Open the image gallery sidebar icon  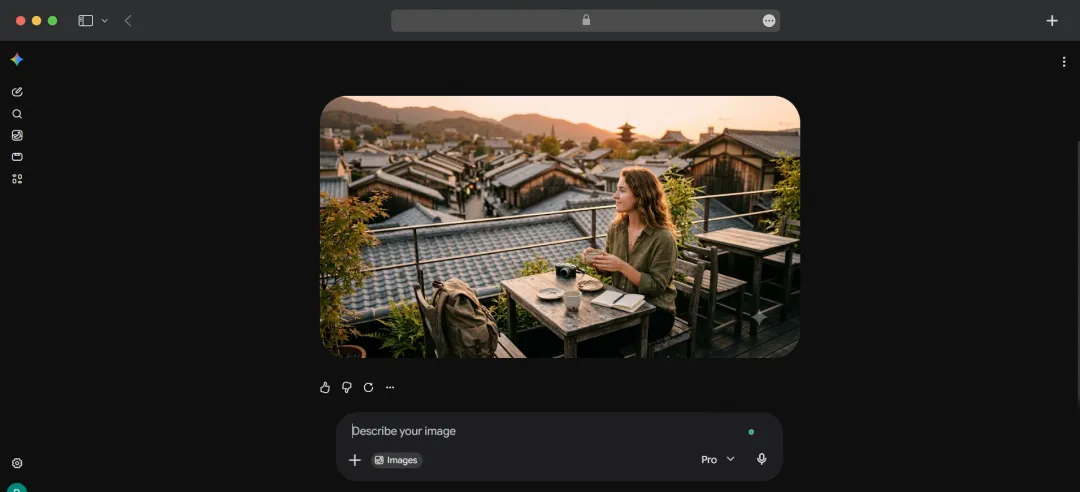click(17, 136)
